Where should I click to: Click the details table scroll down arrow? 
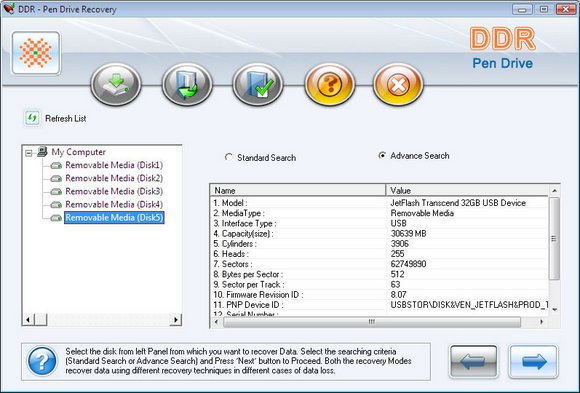(x=554, y=310)
